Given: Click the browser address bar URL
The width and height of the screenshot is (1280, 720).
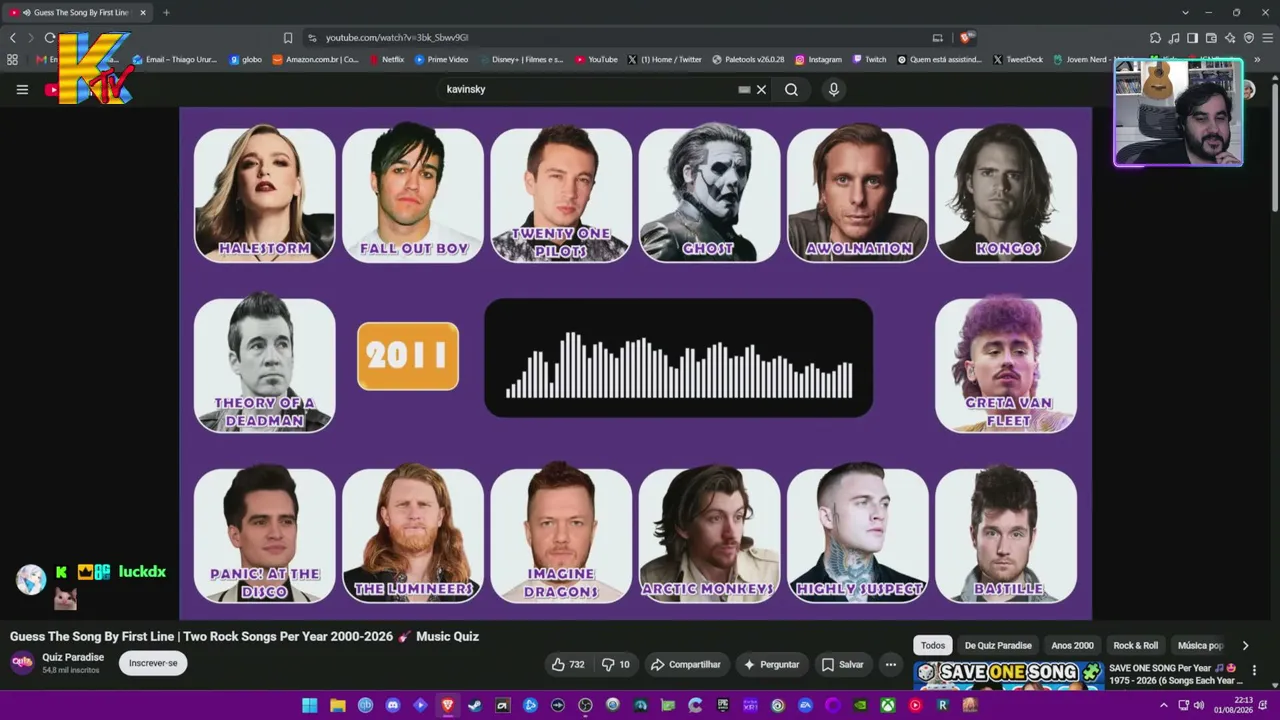Looking at the screenshot, I should coord(397,38).
